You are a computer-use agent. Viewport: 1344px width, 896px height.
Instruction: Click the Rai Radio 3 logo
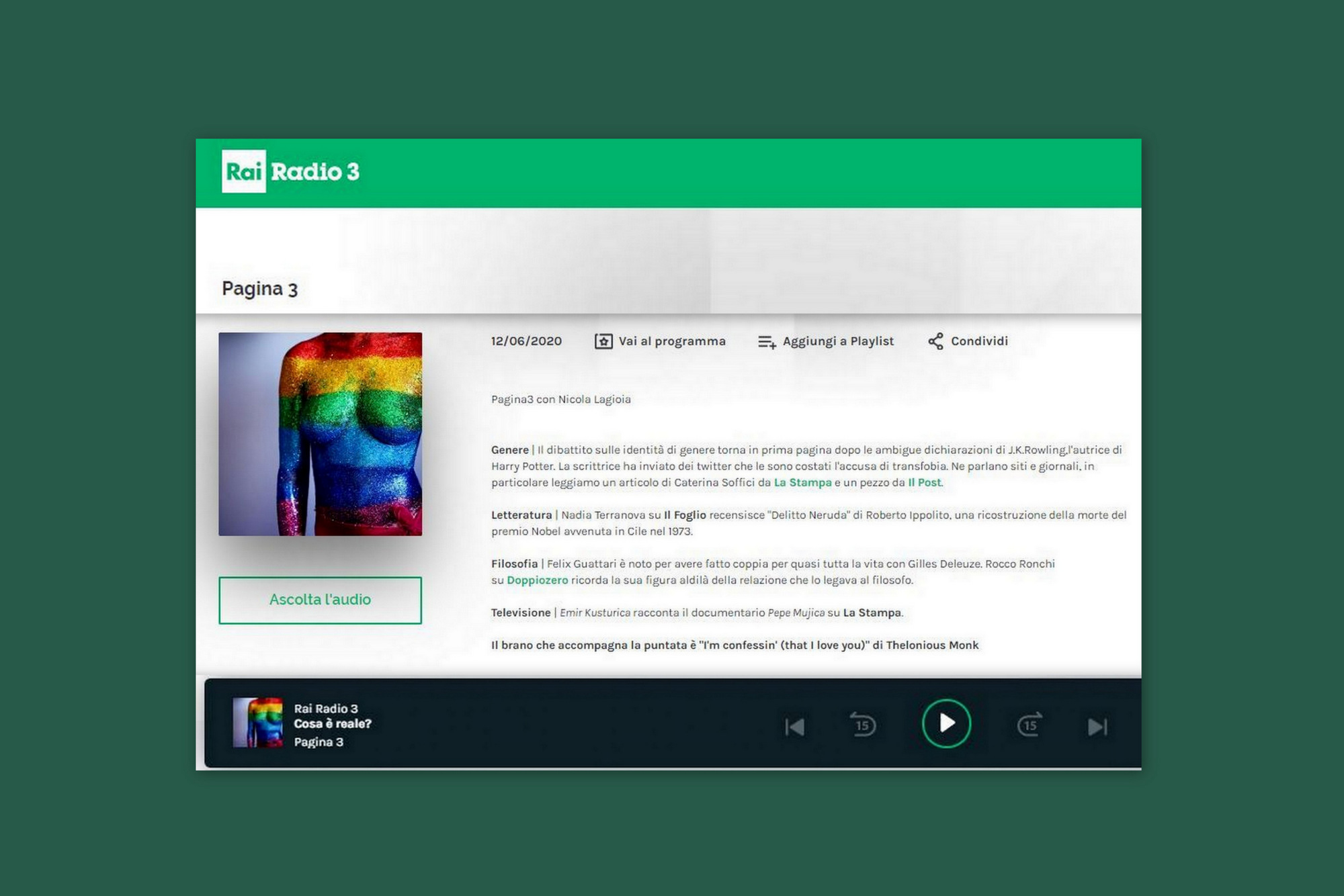(x=290, y=171)
